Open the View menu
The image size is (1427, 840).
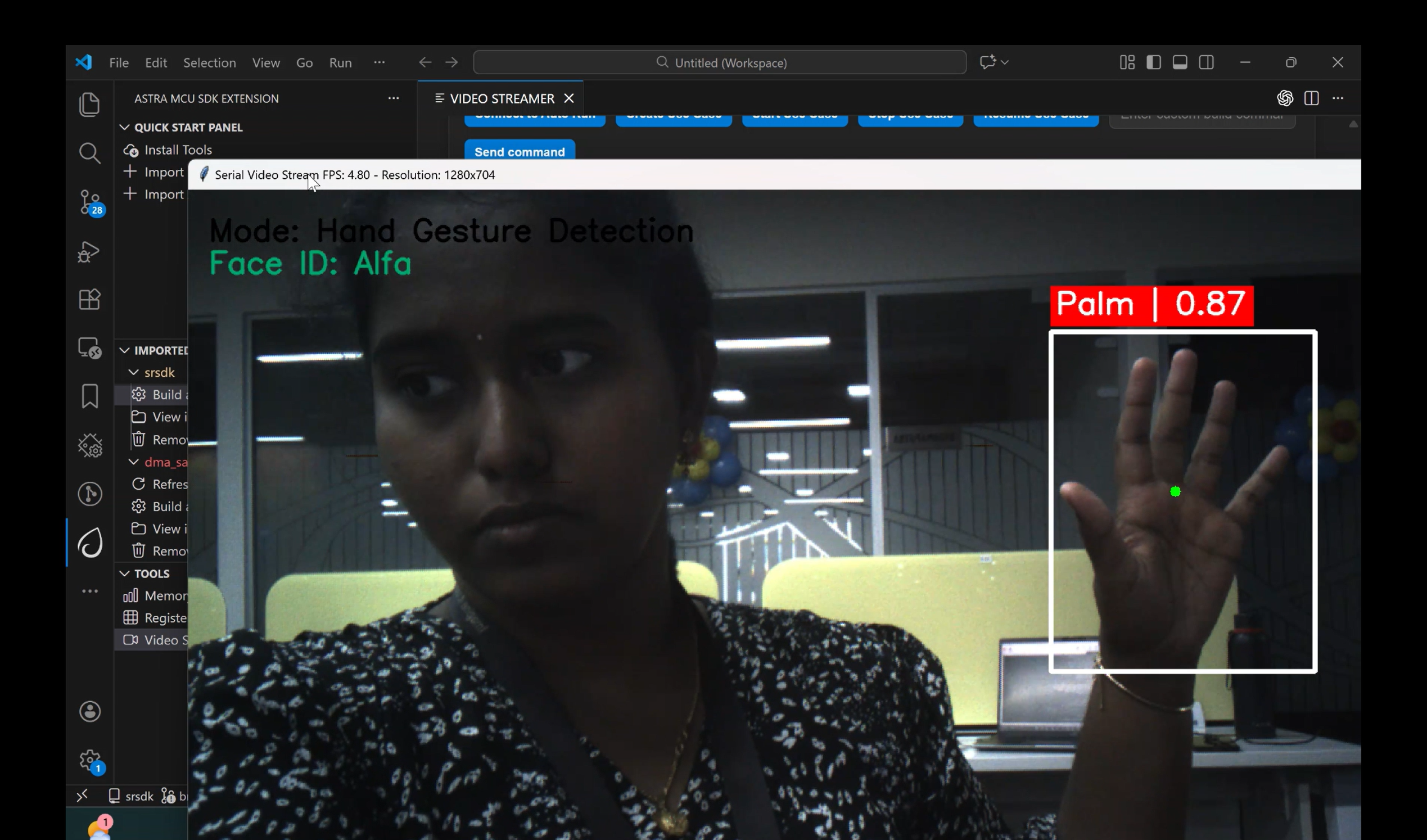pos(266,62)
